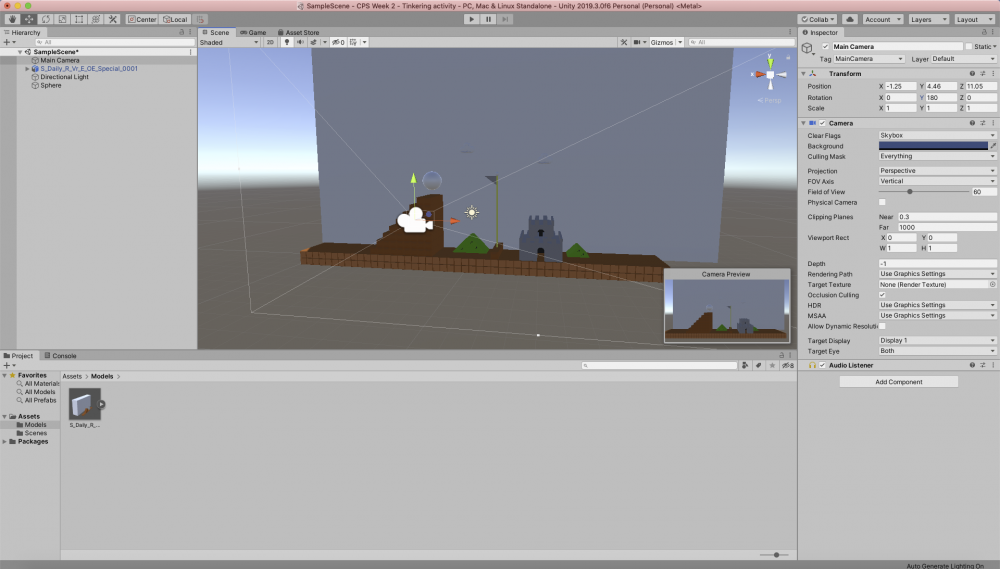Open Hierarchy create plus menu

[x=9, y=42]
